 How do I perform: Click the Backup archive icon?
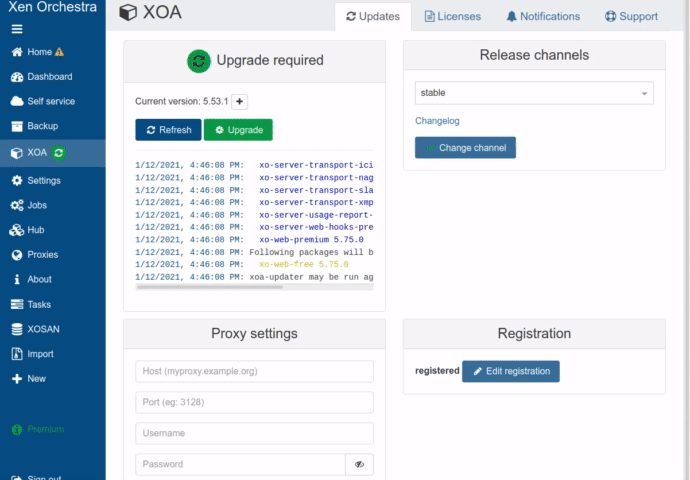click(17, 126)
